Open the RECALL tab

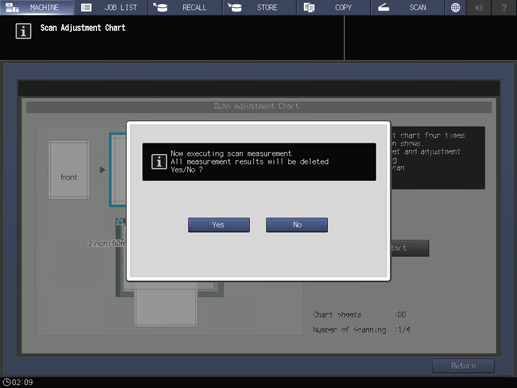pos(185,7)
